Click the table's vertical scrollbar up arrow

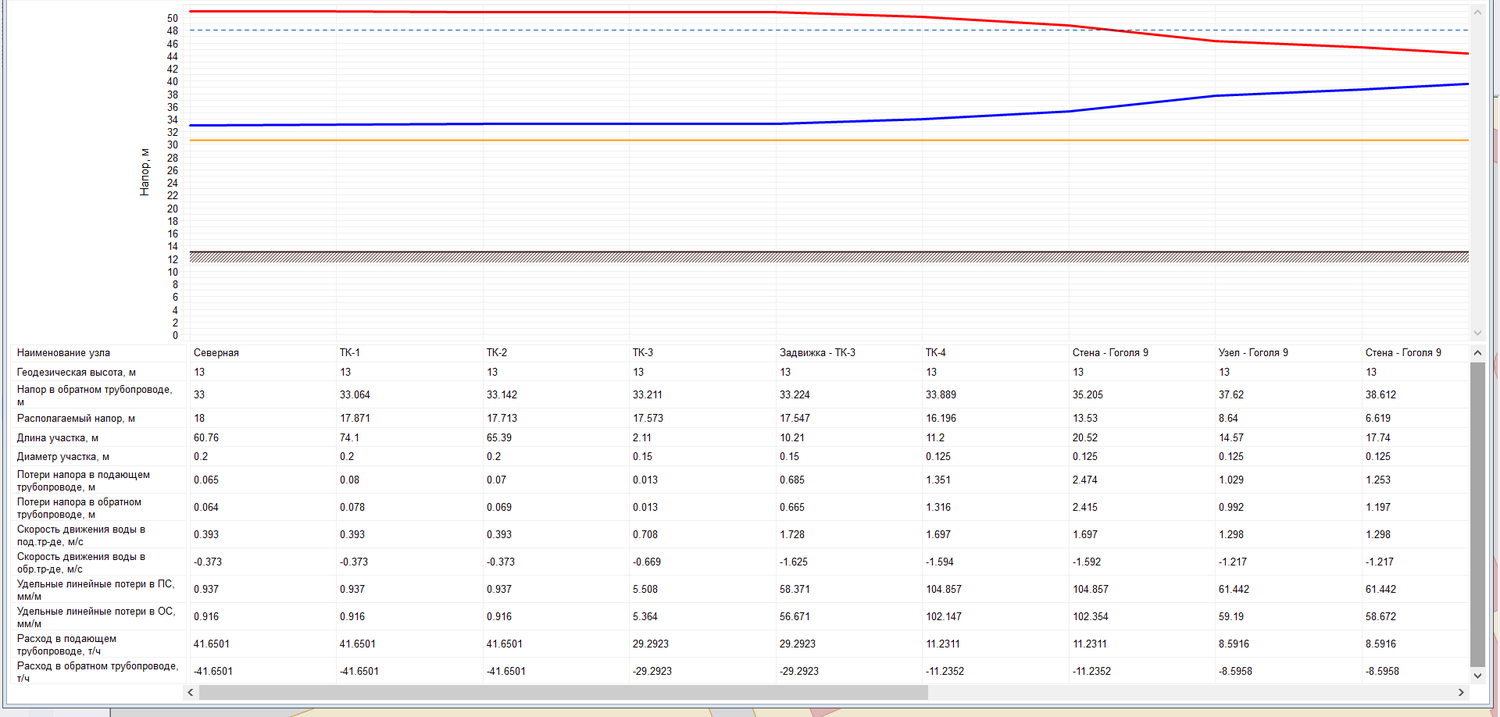pos(1478,354)
